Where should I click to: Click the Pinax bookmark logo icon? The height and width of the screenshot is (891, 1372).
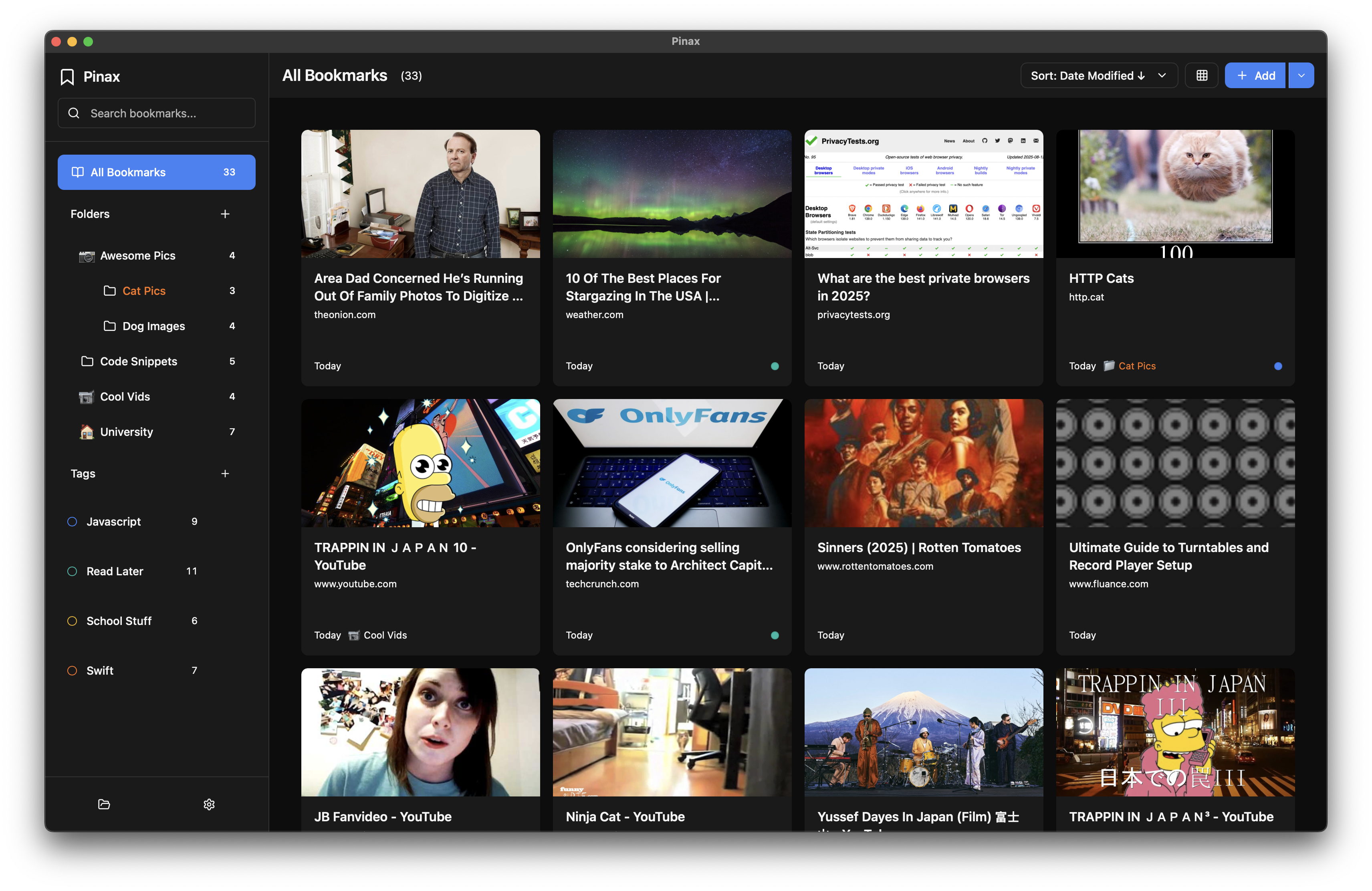pos(67,76)
